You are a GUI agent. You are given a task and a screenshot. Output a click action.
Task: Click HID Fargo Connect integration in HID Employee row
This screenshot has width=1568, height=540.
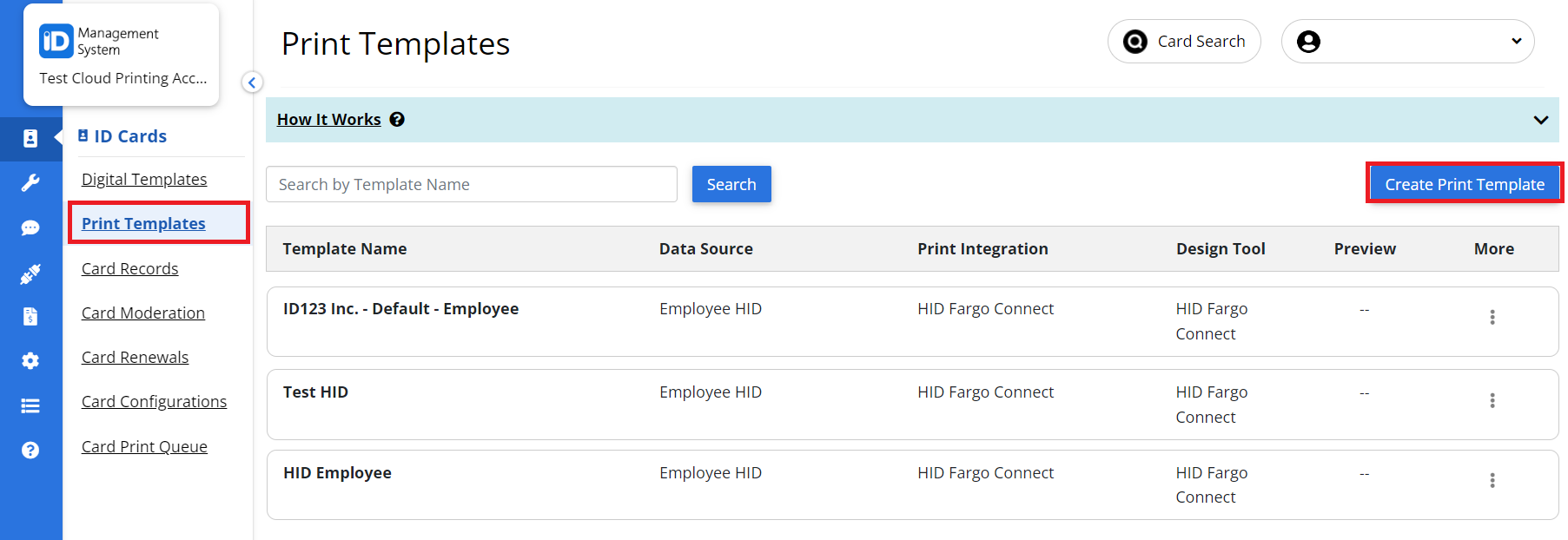point(985,473)
